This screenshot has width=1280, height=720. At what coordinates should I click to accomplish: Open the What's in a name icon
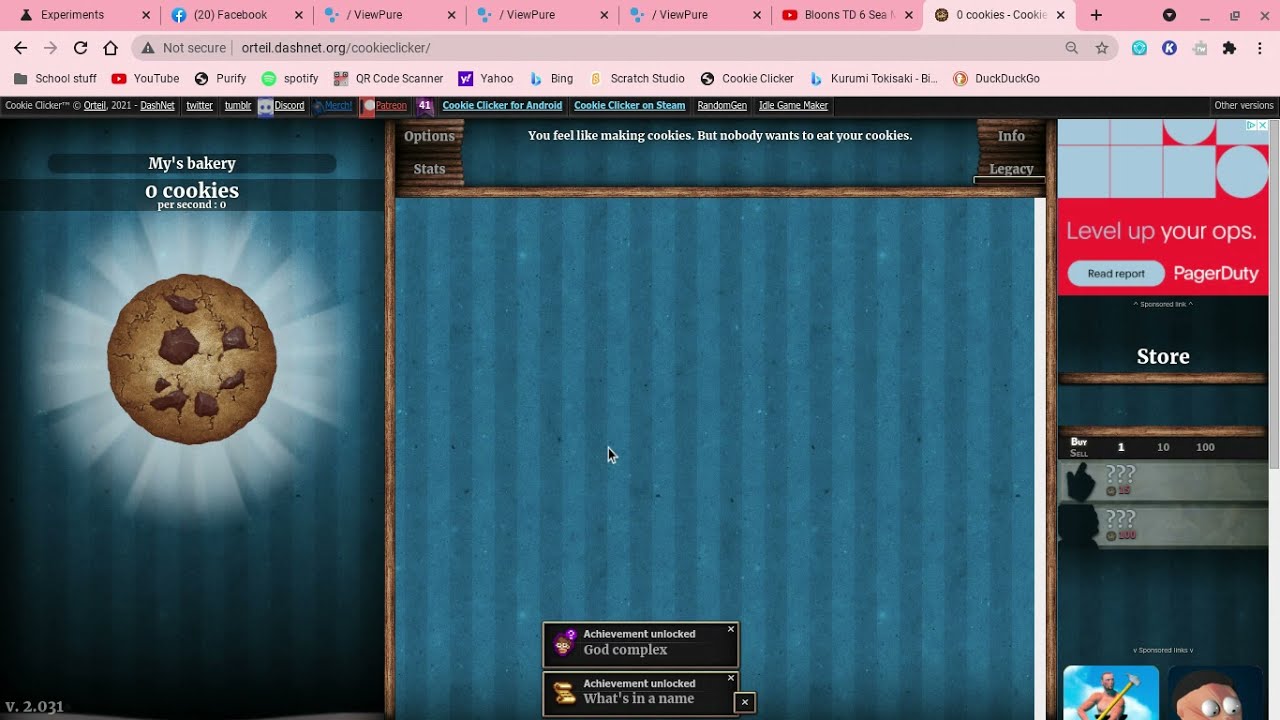pos(565,692)
